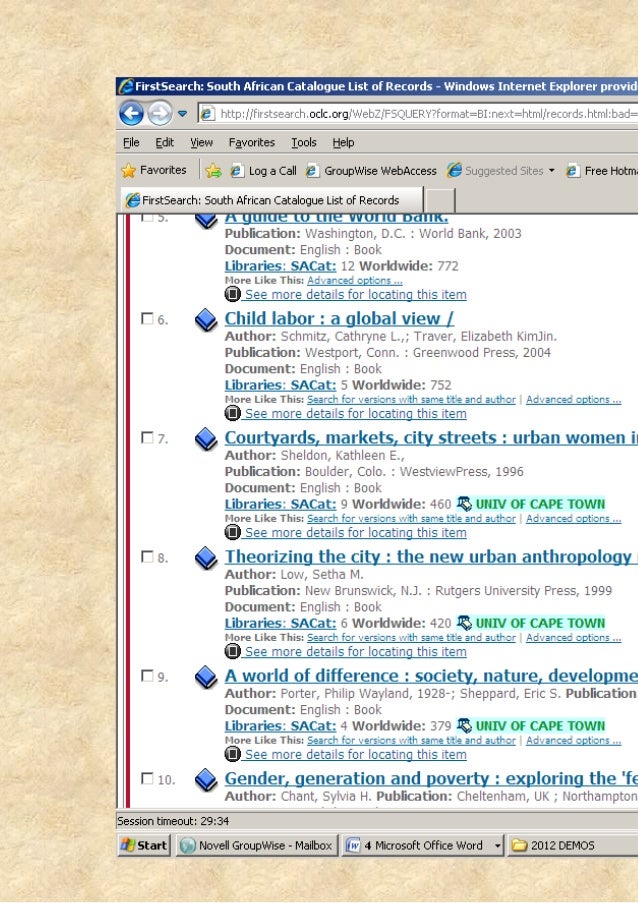The width and height of the screenshot is (638, 903).
Task: Open the title A world of difference
Action: point(431,676)
